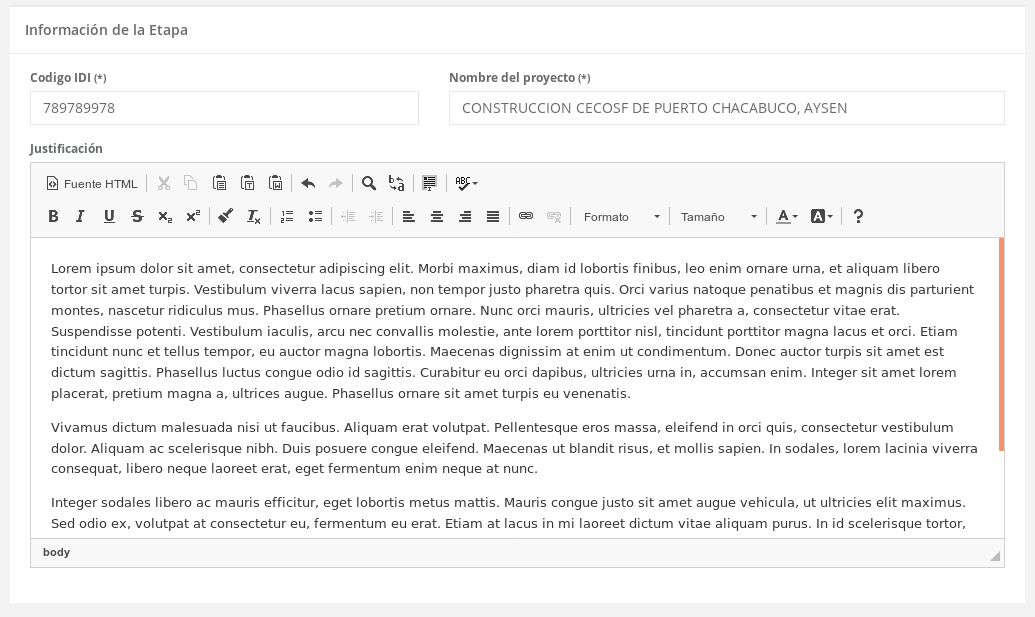Click the copy formatting paintbrush icon

226,216
